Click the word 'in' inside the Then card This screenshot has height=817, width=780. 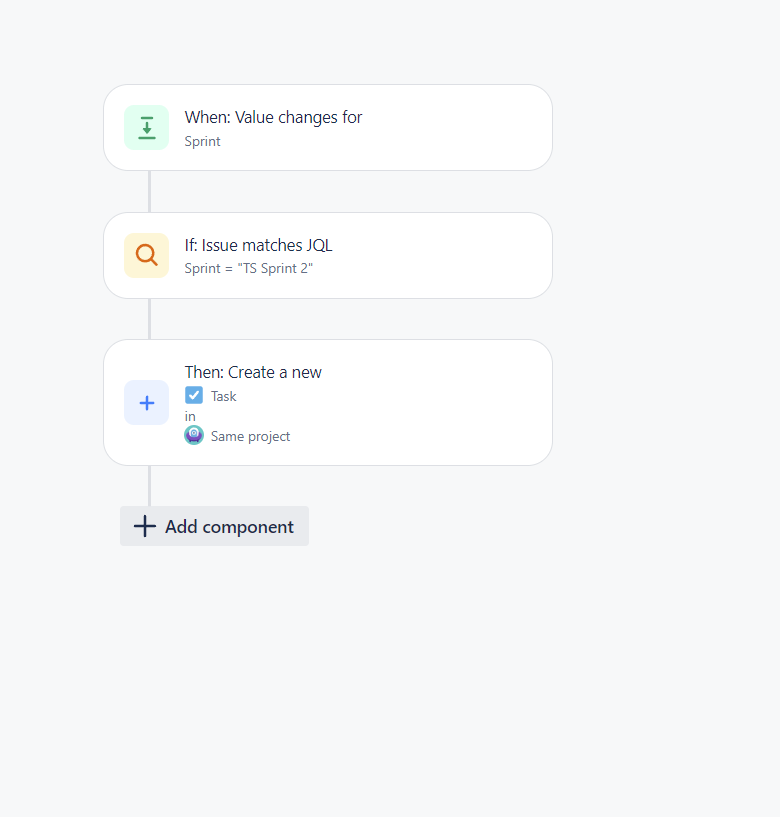point(190,416)
